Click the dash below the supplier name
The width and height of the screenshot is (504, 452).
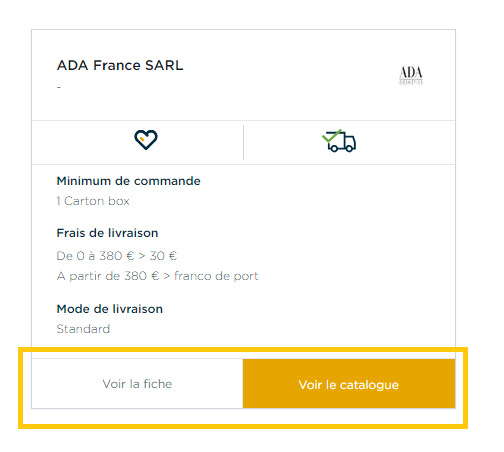click(59, 87)
